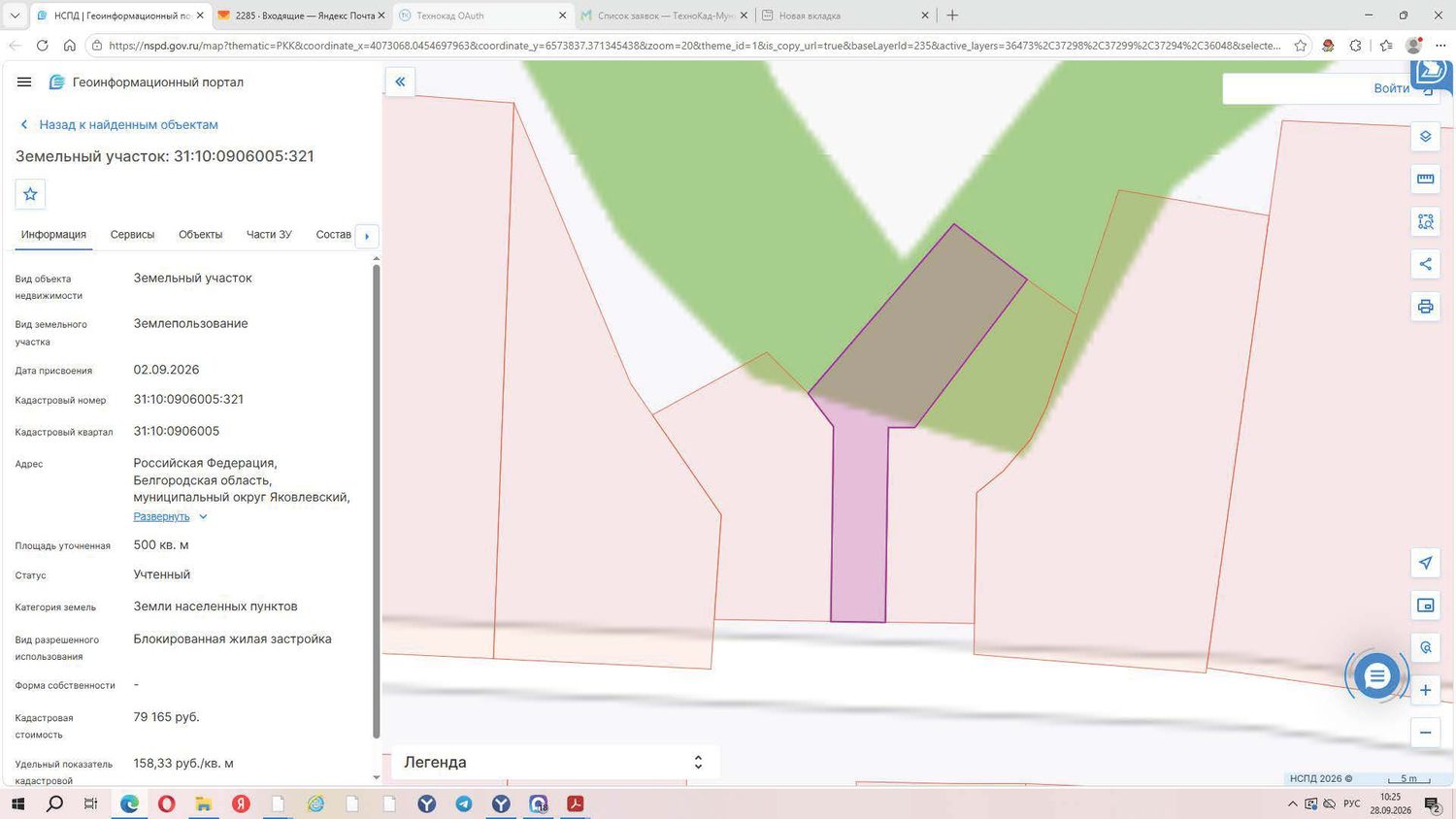Screen dimensions: 1456x819
Task: Launch Opera from the taskbar
Action: [x=167, y=803]
